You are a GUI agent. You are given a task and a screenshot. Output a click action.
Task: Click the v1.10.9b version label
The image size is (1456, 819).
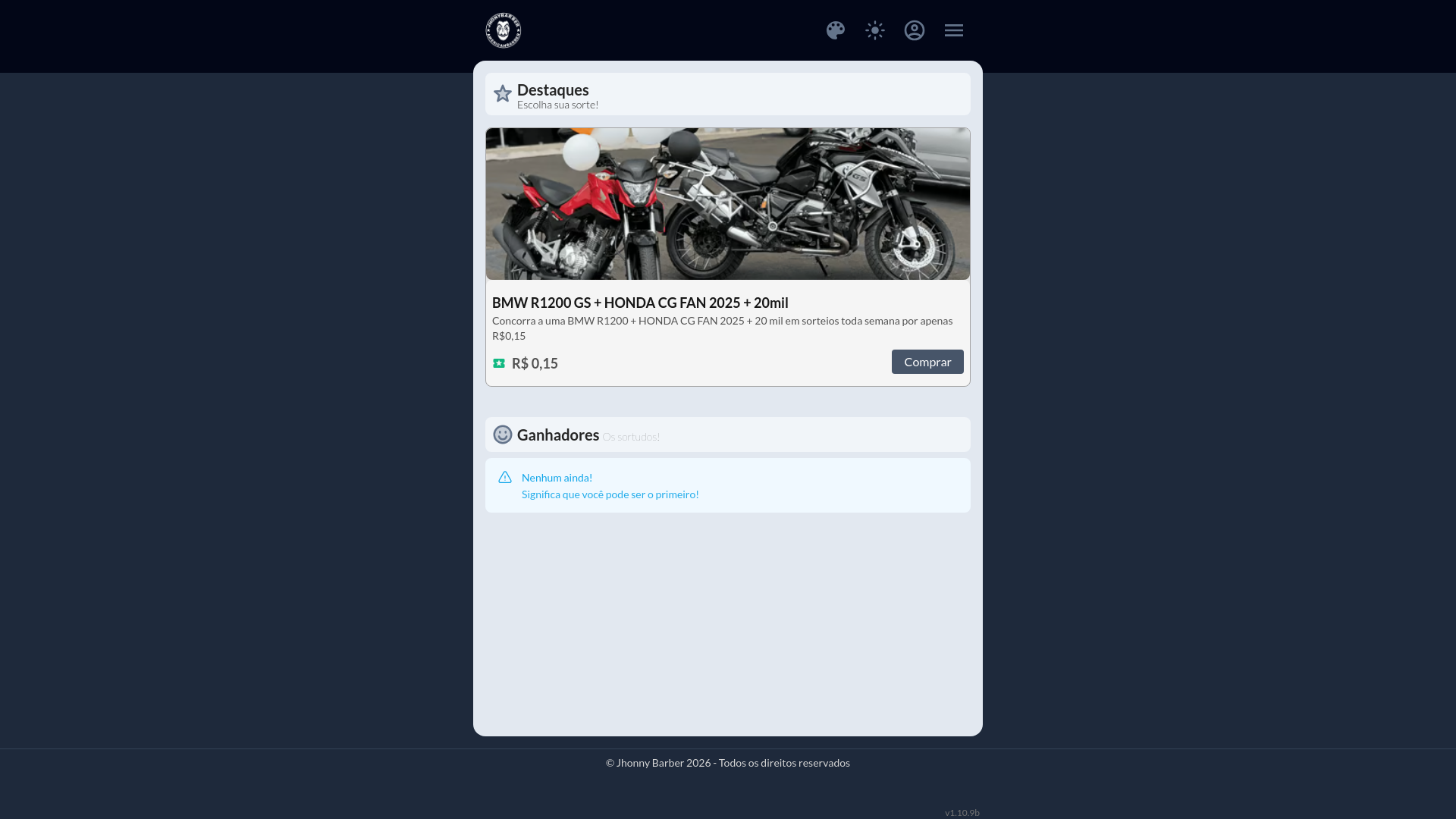962,813
